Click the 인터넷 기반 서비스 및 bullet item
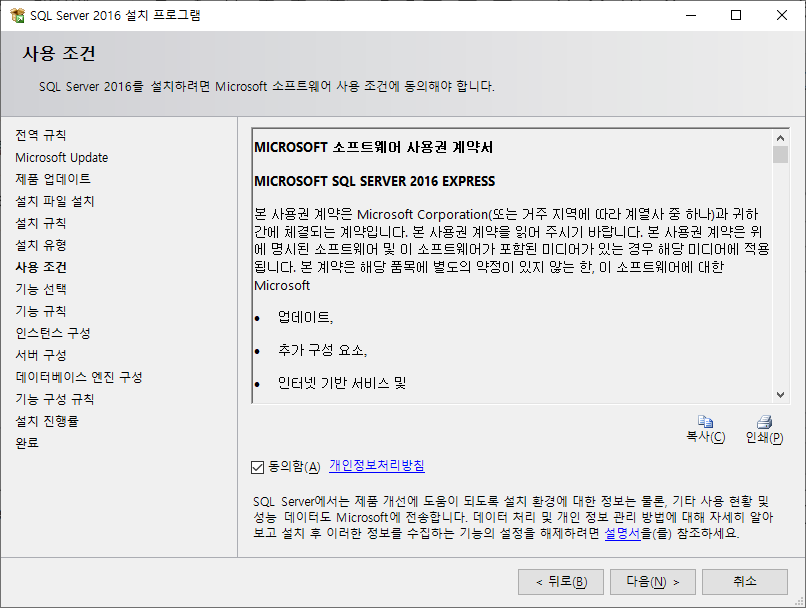Screen dimensions: 806x608 point(342,383)
